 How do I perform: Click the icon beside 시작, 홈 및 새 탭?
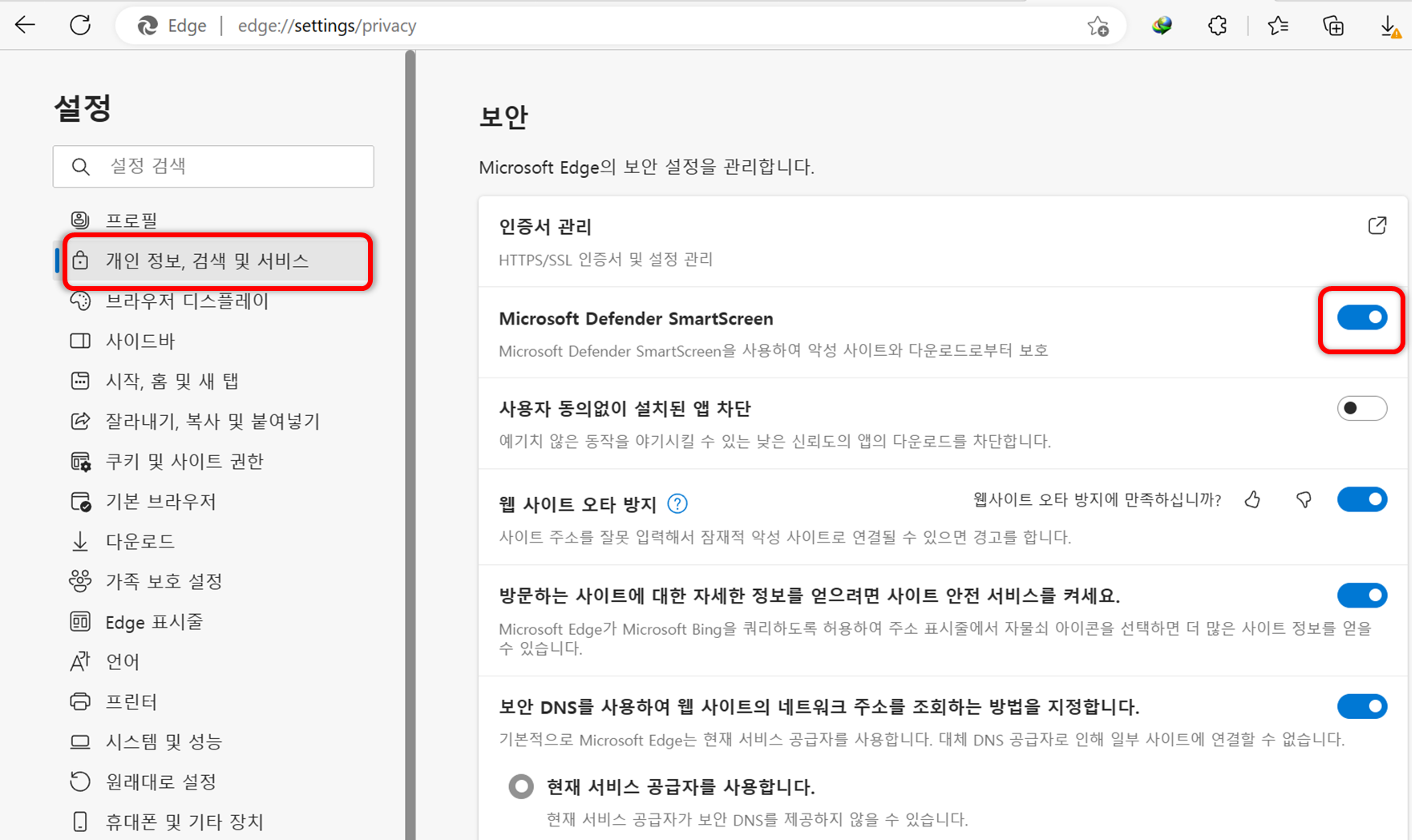(x=80, y=381)
